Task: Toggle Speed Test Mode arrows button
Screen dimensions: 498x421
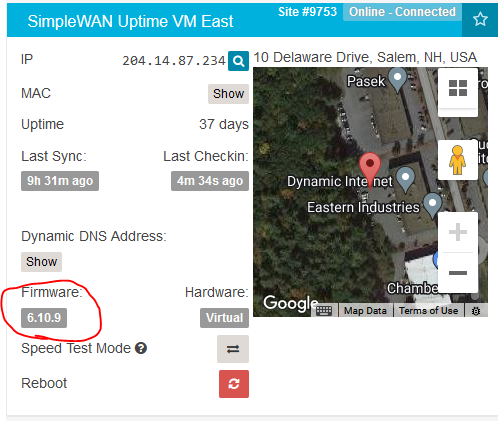Action: (233, 349)
